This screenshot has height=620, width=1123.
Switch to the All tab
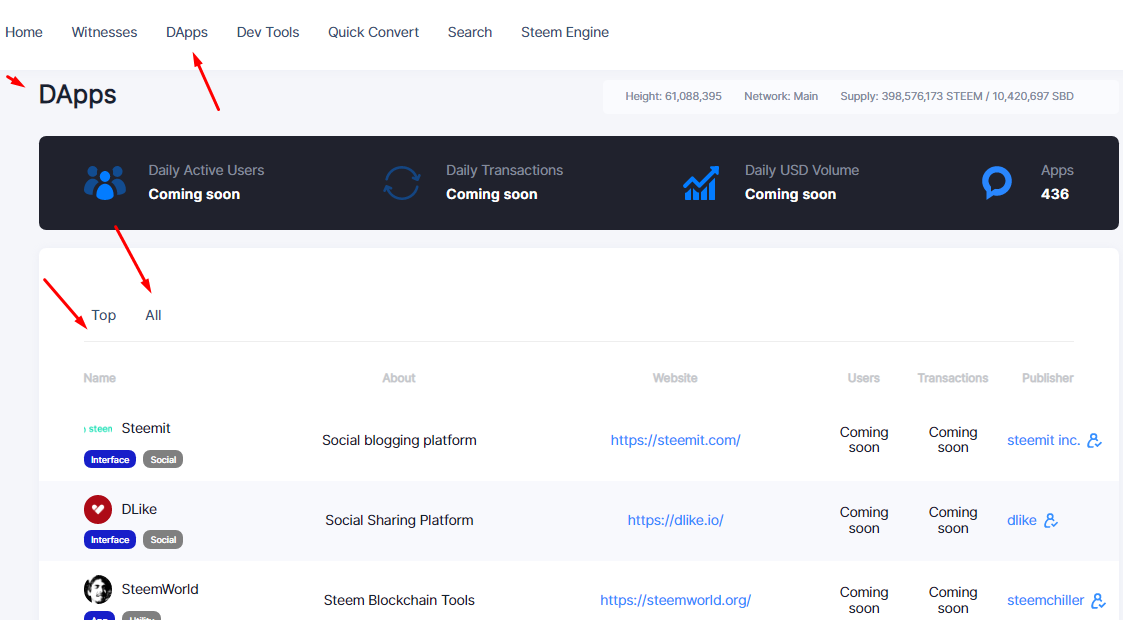(x=153, y=315)
